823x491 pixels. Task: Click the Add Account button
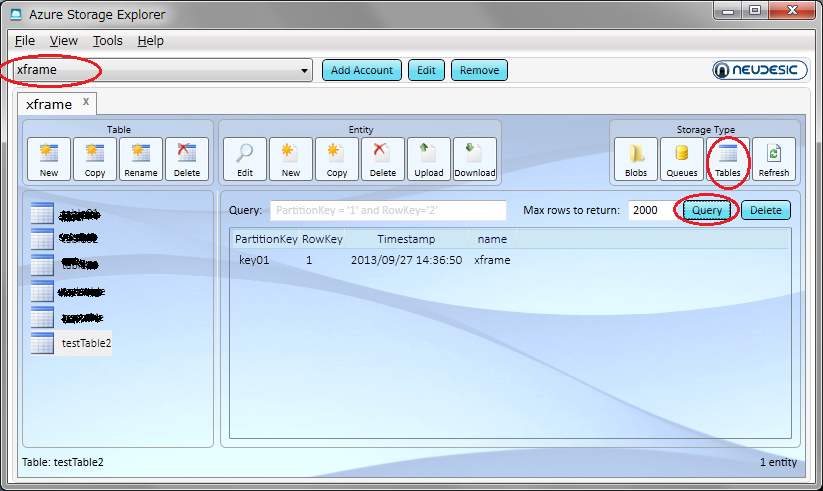(362, 70)
